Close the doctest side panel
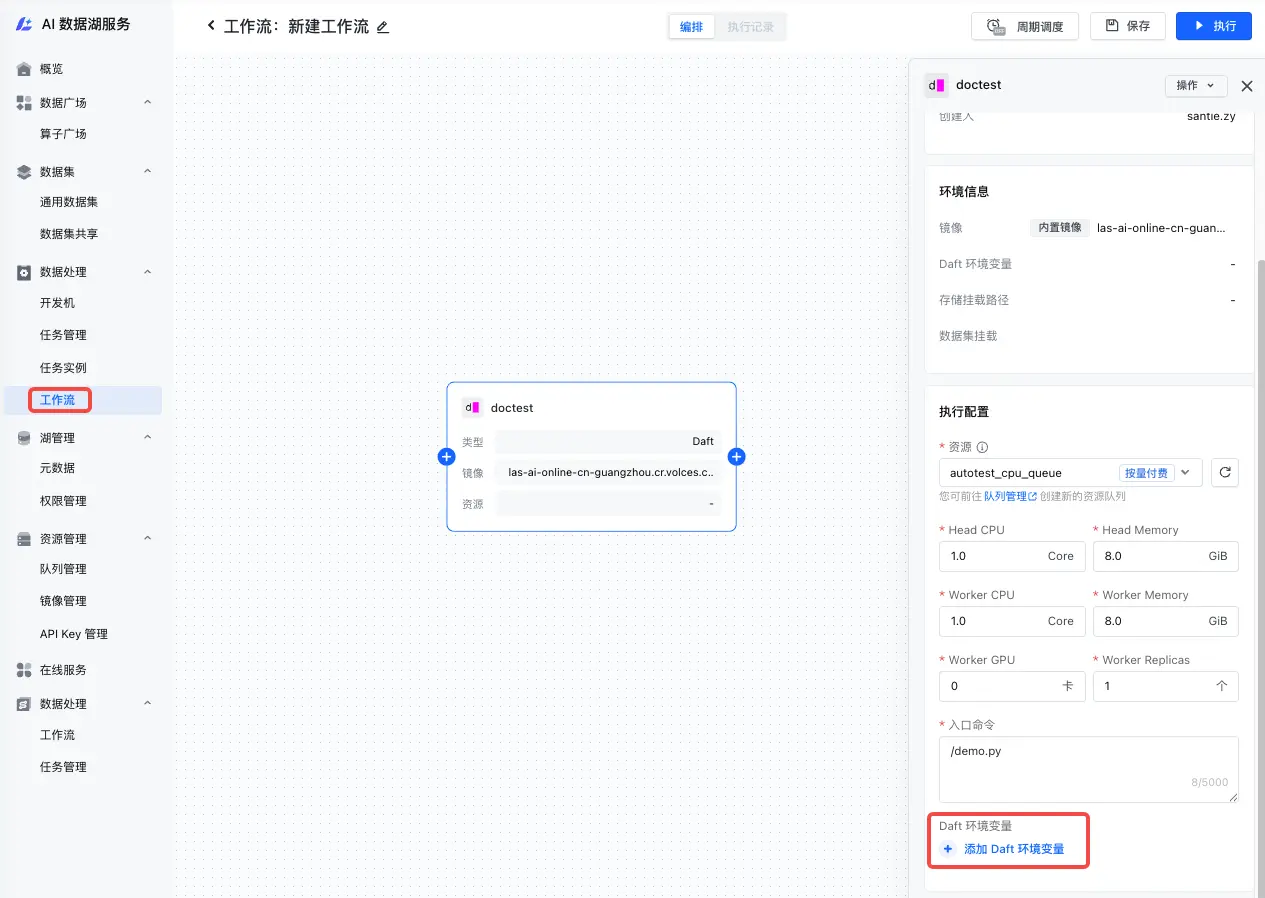Screen dimensions: 1265x898 point(1246,86)
